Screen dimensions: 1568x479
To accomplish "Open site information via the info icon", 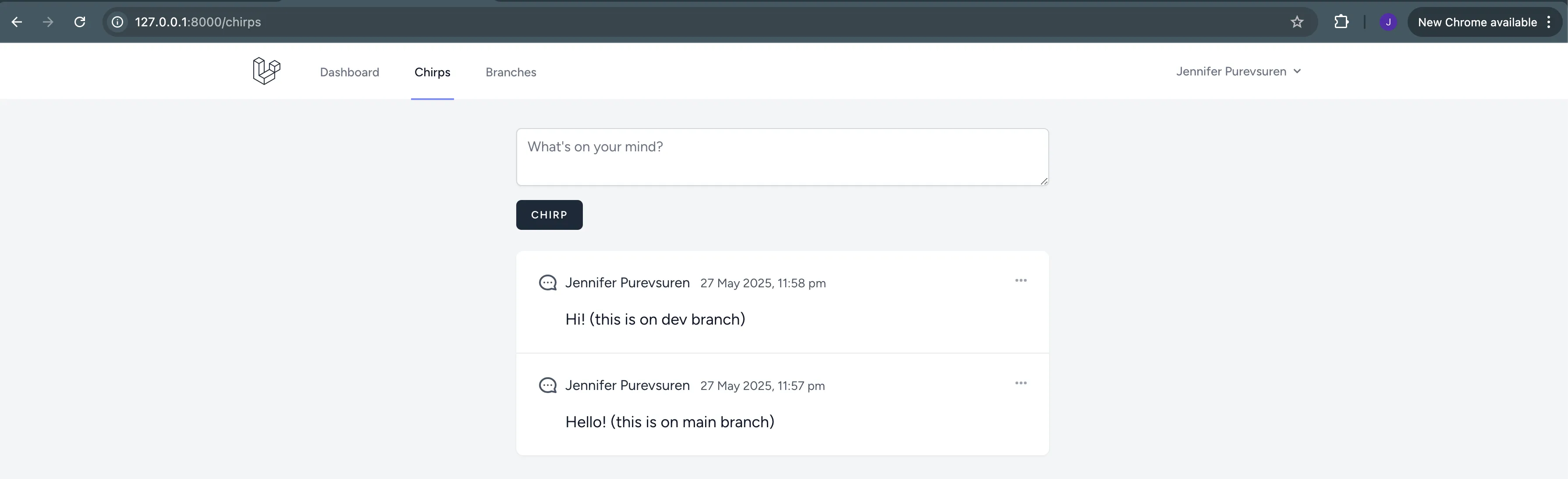I will (x=116, y=22).
